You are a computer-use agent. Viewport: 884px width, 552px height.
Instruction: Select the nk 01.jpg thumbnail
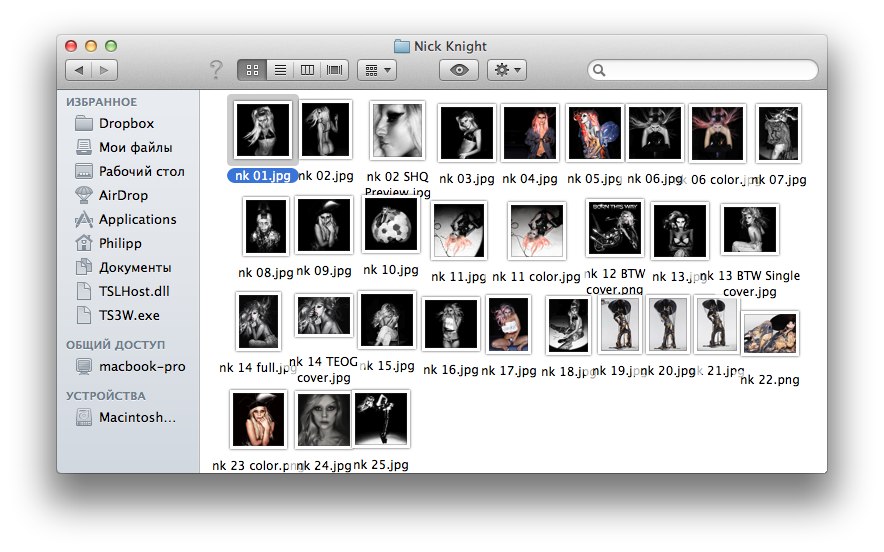pyautogui.click(x=263, y=130)
